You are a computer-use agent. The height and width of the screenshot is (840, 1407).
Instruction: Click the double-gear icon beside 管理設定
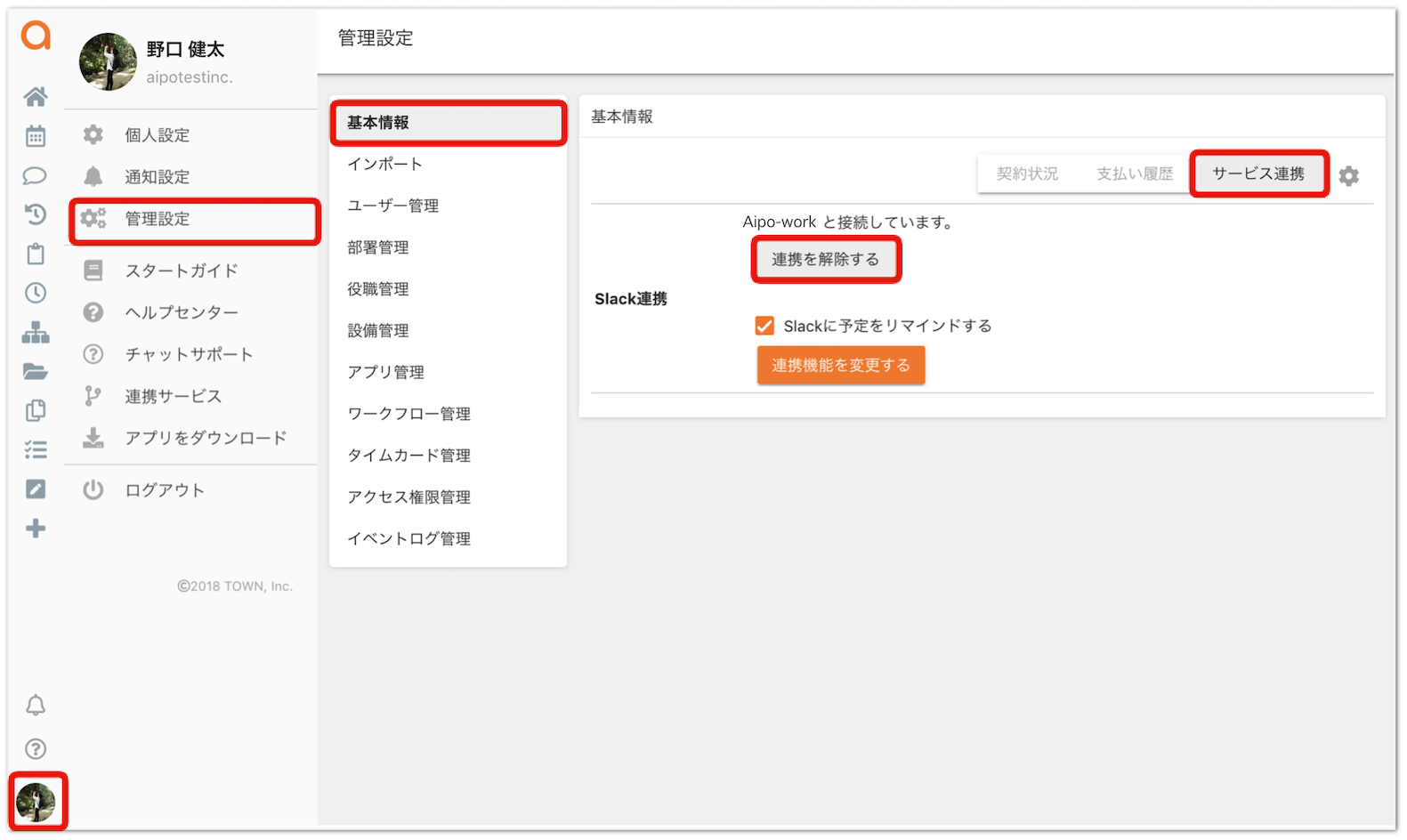click(x=93, y=218)
